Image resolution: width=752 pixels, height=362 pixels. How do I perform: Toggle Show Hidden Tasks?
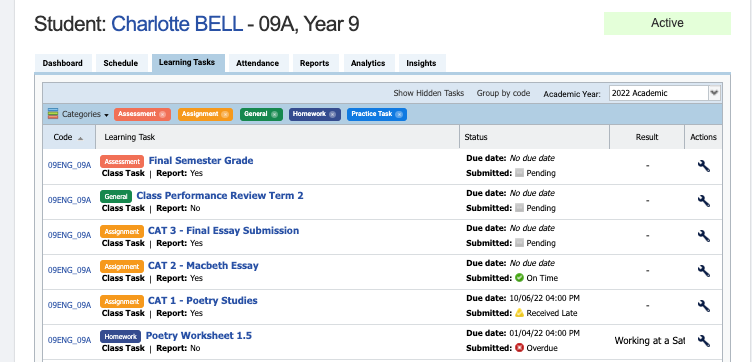(x=429, y=93)
